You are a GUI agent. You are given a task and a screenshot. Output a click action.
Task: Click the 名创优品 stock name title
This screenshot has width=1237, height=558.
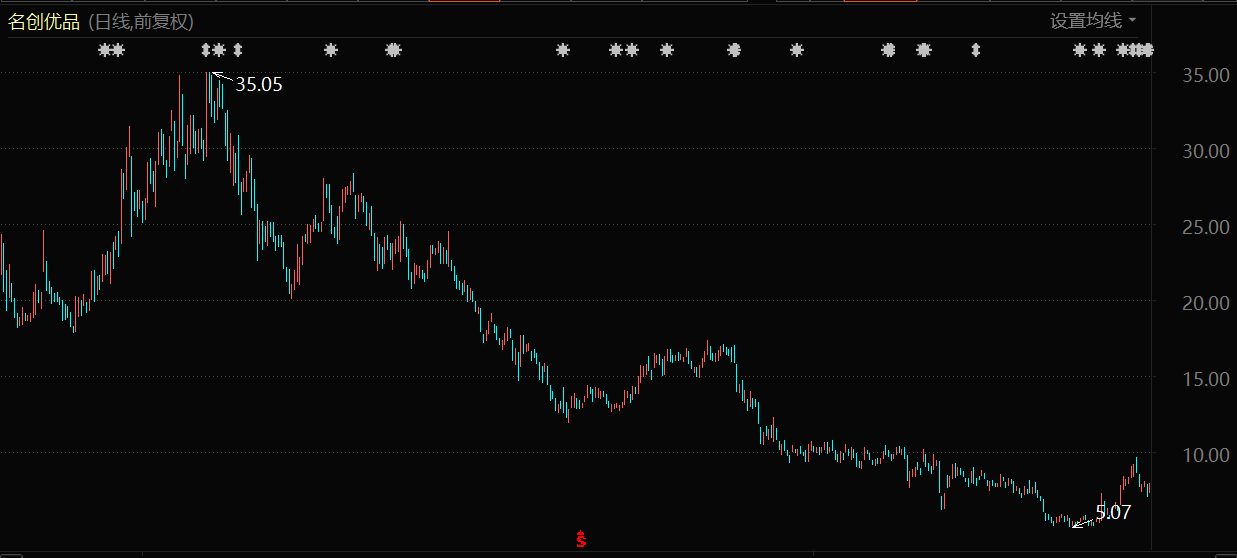click(x=44, y=22)
